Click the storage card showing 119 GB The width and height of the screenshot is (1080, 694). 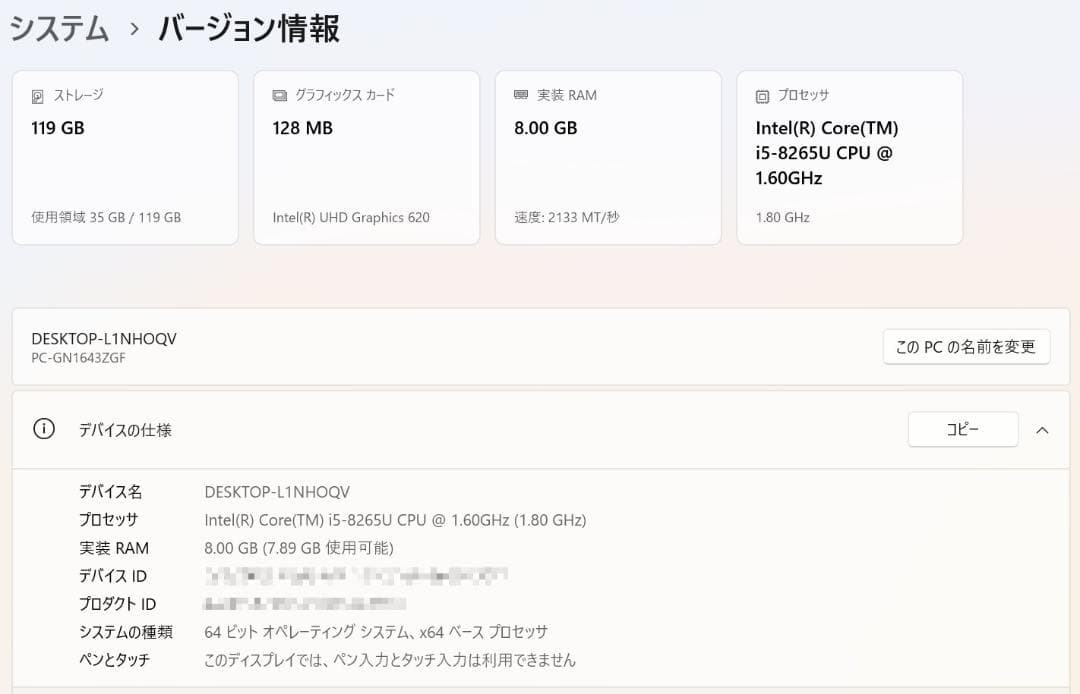point(125,157)
